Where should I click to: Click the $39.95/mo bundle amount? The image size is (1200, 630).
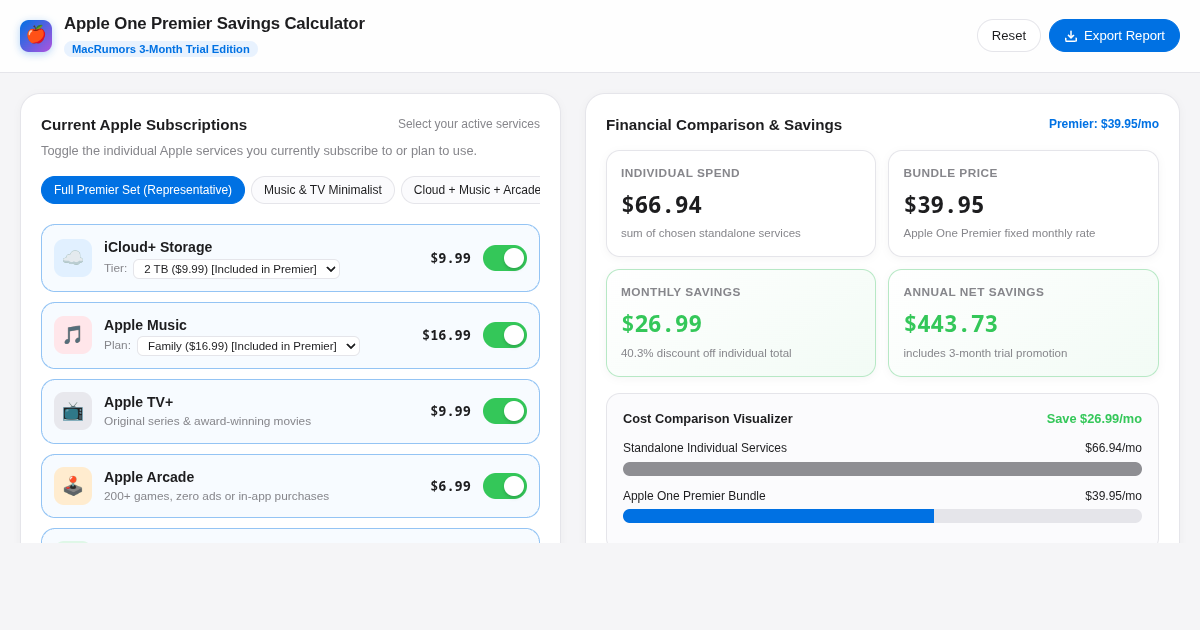point(1113,496)
